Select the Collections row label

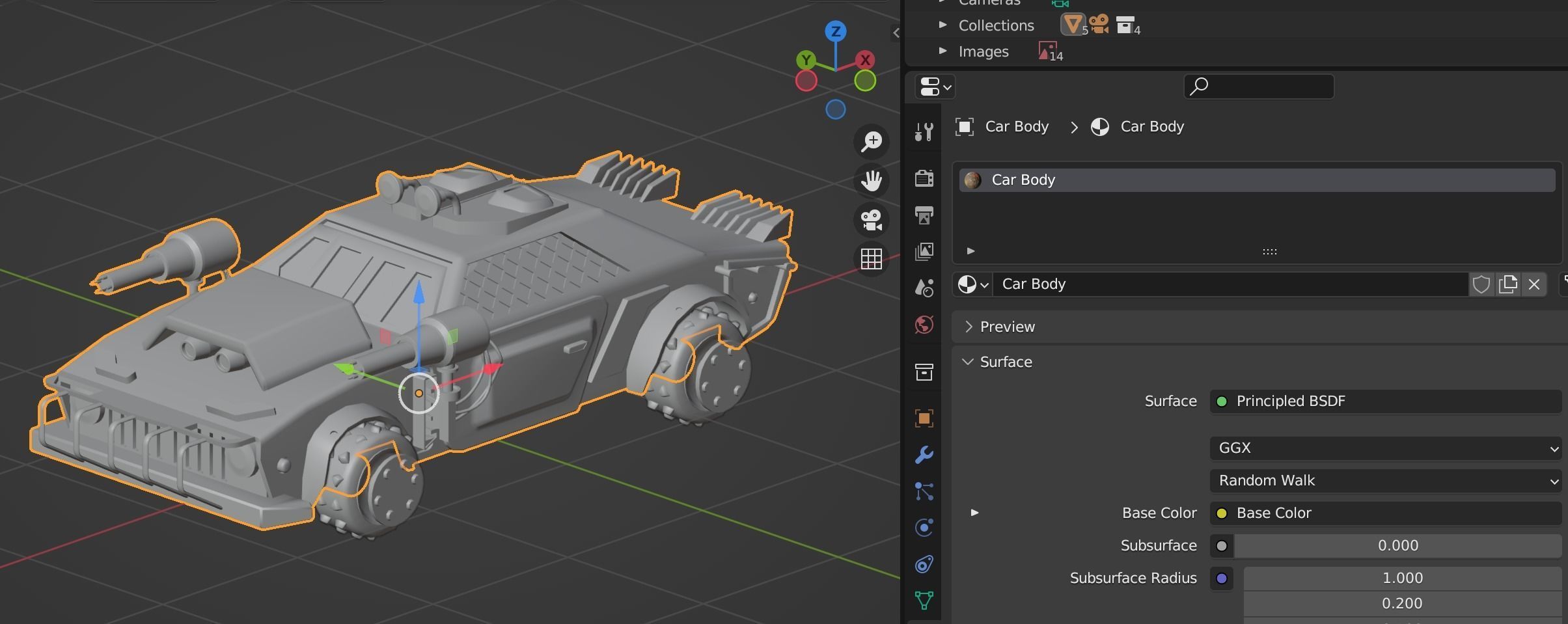[996, 25]
